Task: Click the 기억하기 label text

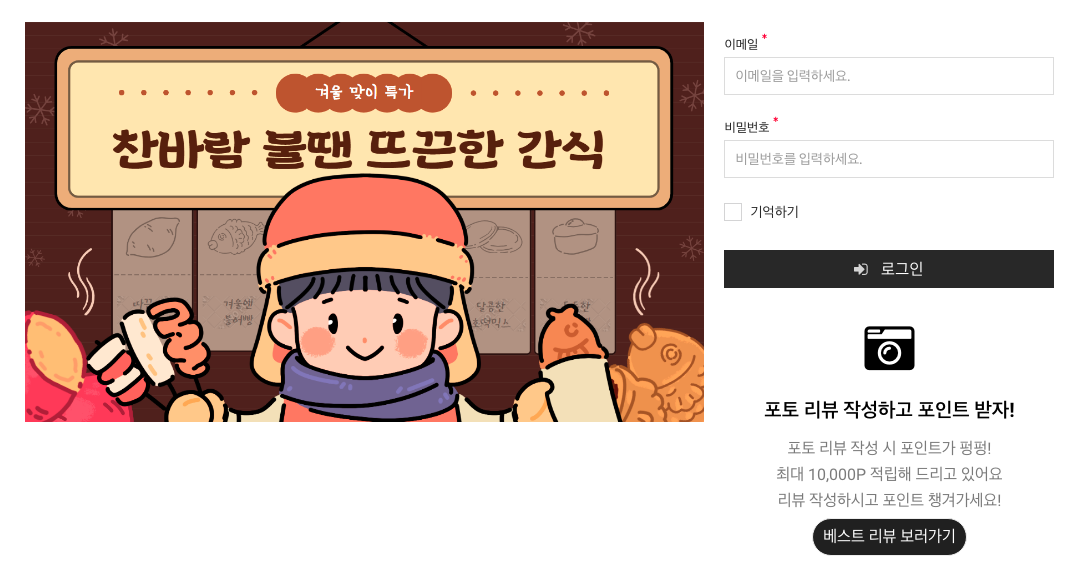Action: 774,212
